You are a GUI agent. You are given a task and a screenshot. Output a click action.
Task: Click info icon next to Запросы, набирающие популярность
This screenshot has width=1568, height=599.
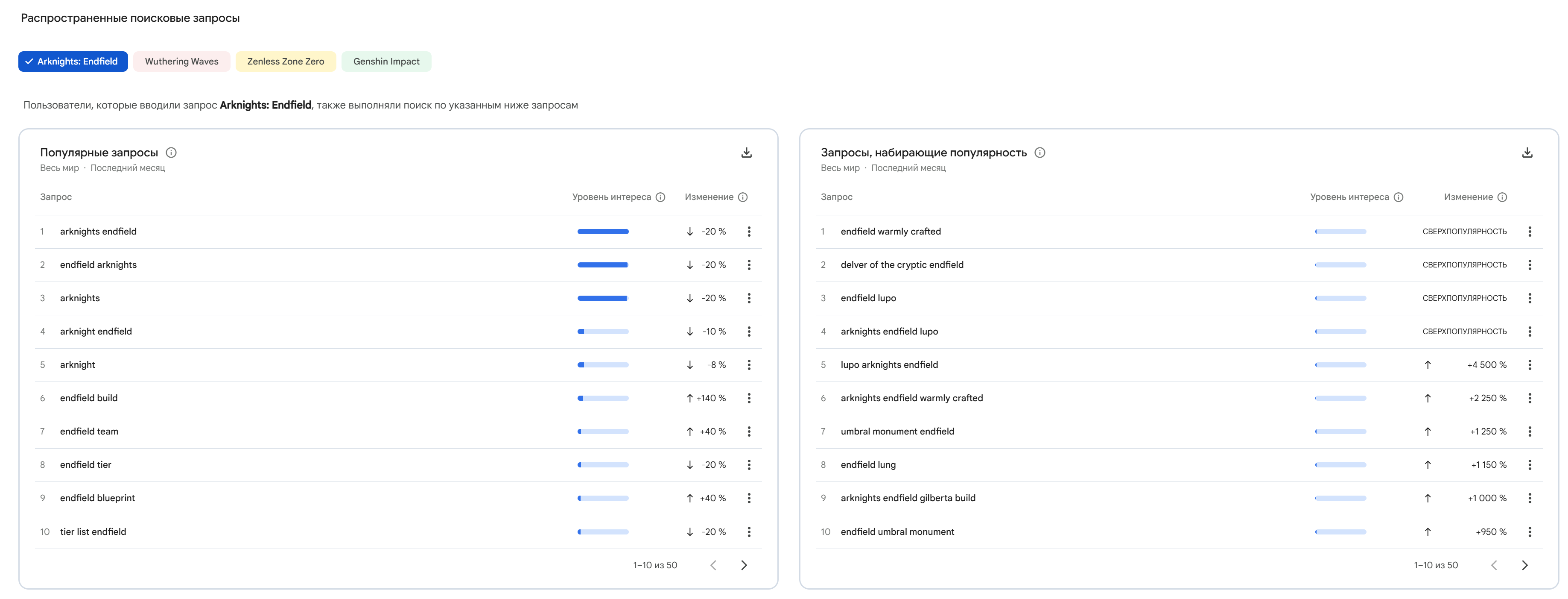pos(1039,153)
